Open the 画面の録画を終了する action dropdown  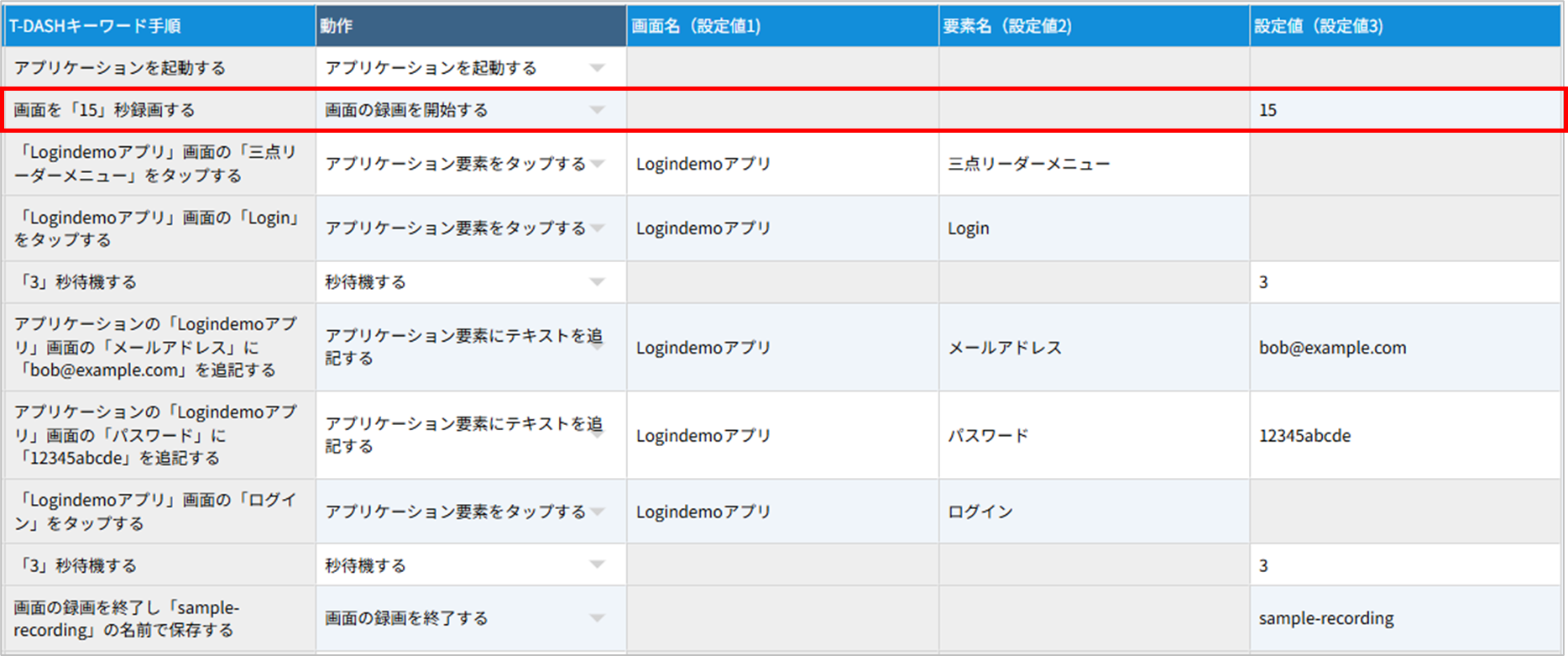point(597,618)
